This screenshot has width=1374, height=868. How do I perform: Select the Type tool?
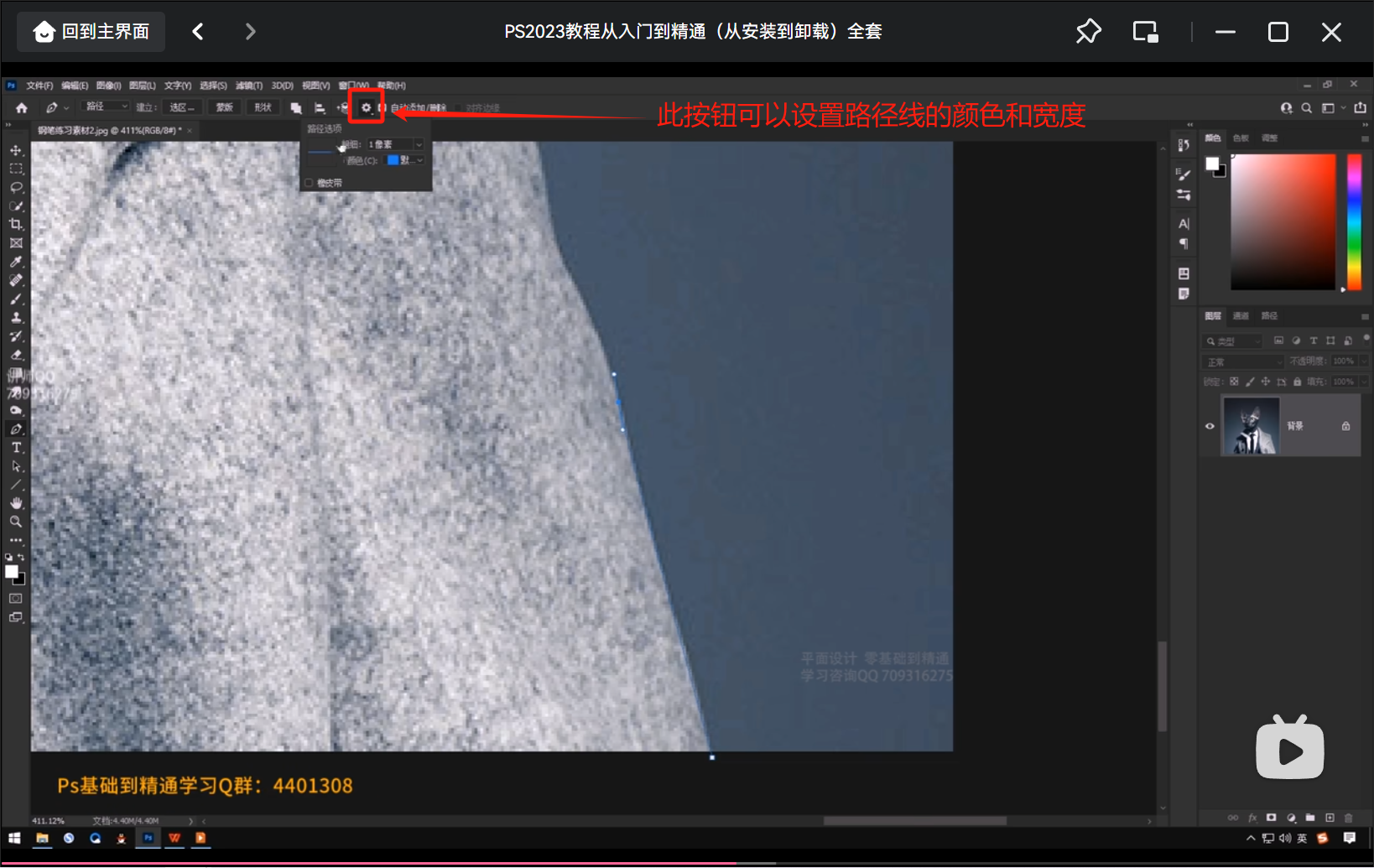tap(16, 448)
